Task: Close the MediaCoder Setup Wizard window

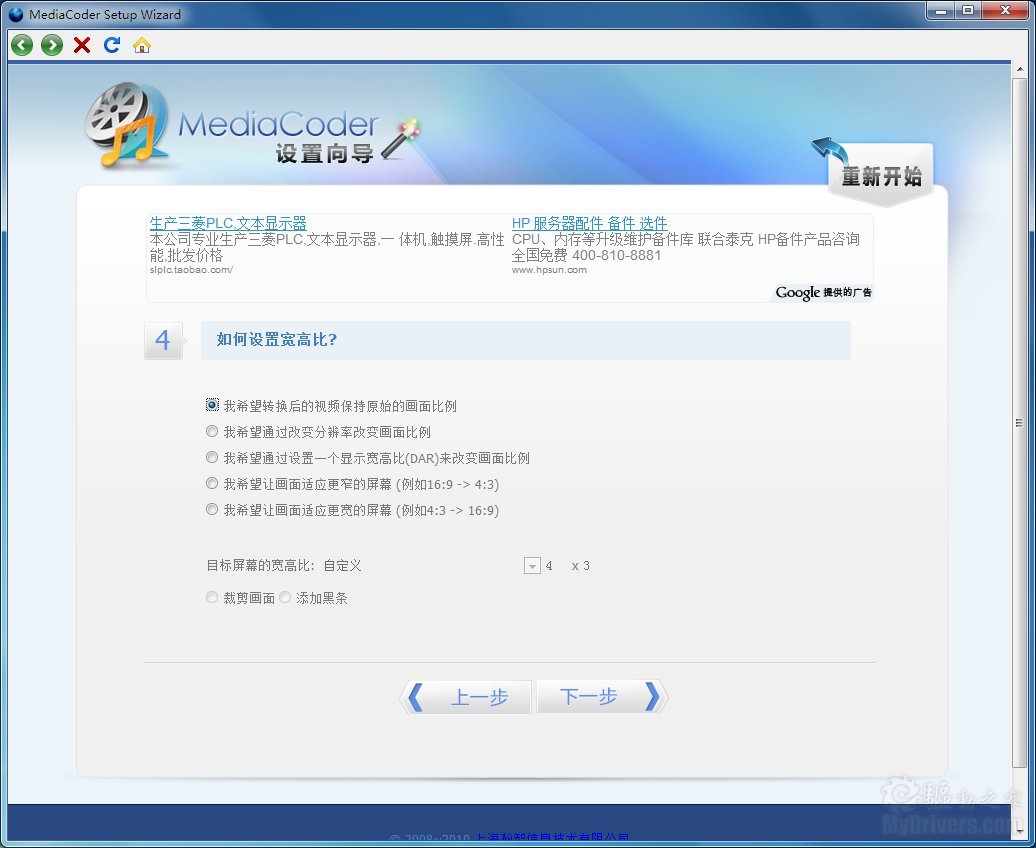Action: (1006, 11)
